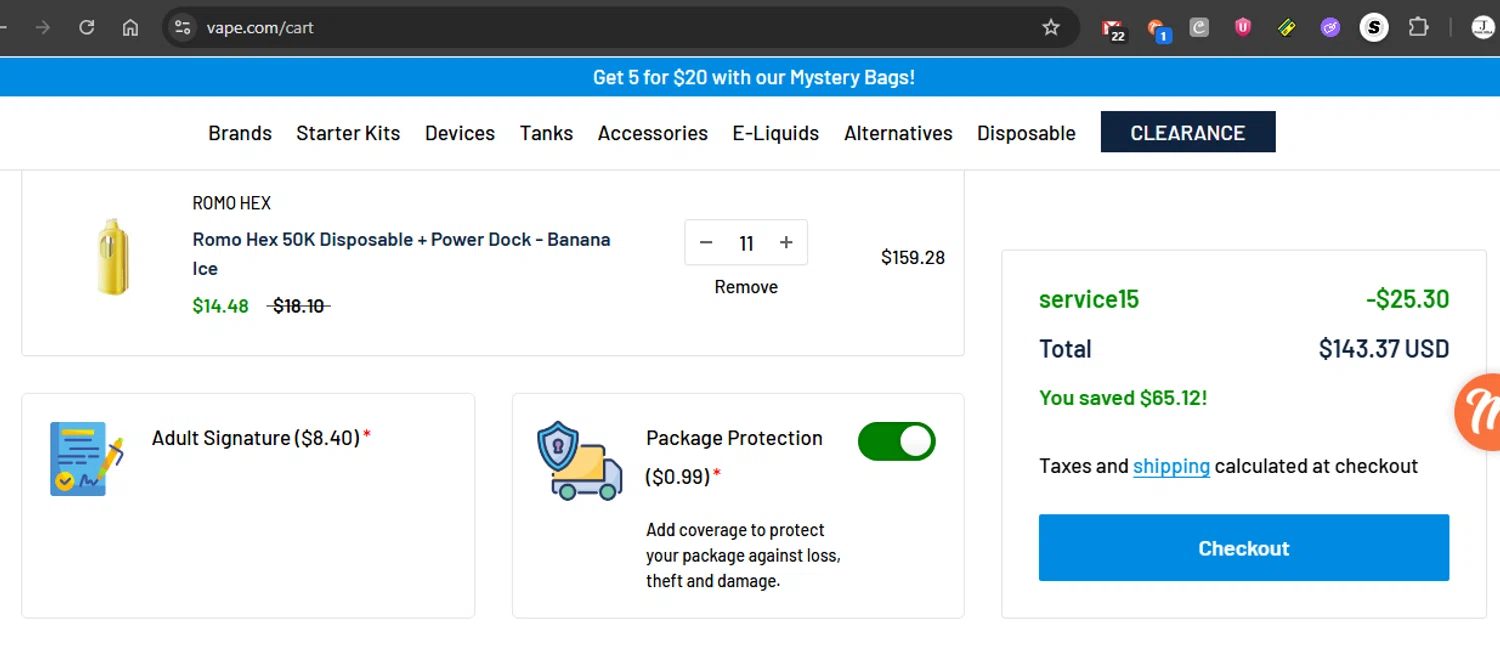Bookmark this page with the star icon
The width and height of the screenshot is (1500, 652).
click(1051, 28)
